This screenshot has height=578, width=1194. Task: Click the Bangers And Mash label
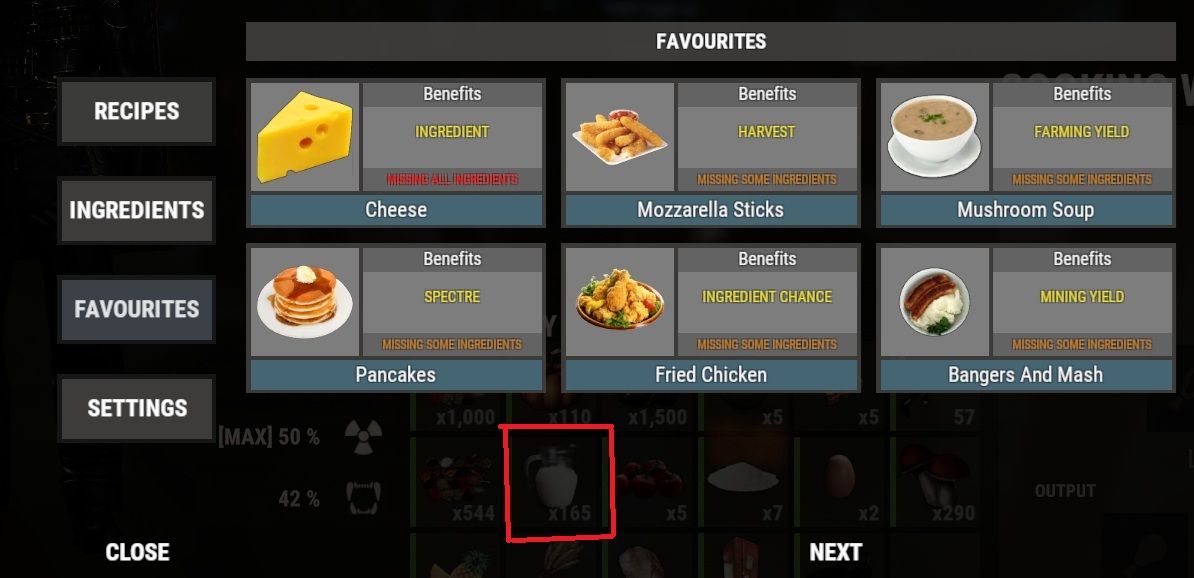1026,375
